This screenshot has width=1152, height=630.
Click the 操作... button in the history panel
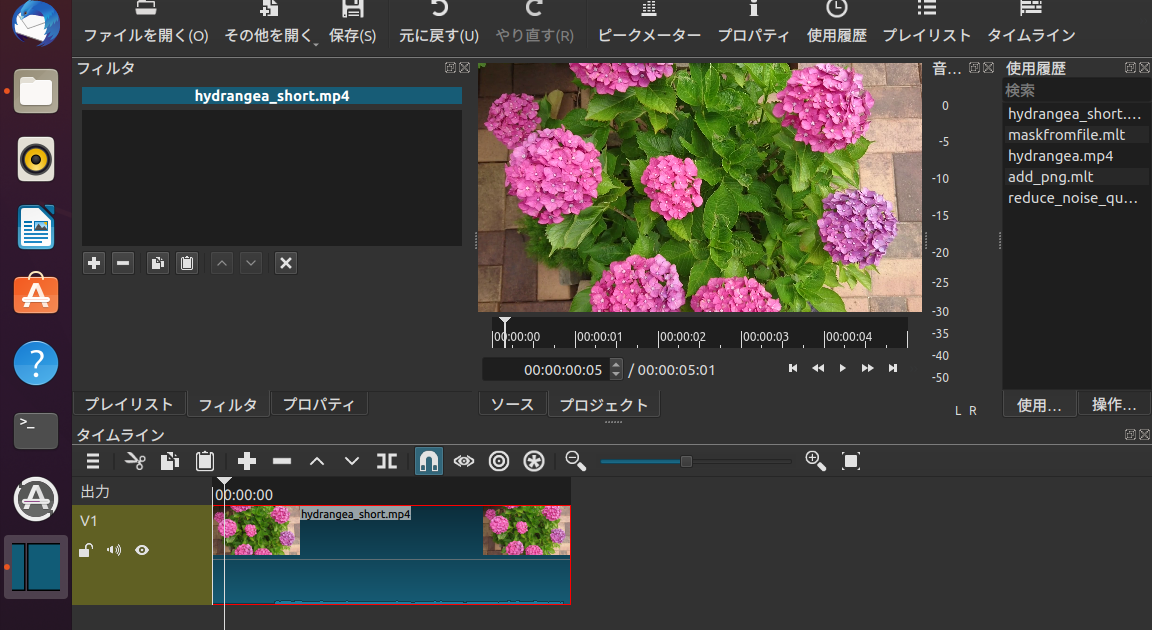(1114, 403)
